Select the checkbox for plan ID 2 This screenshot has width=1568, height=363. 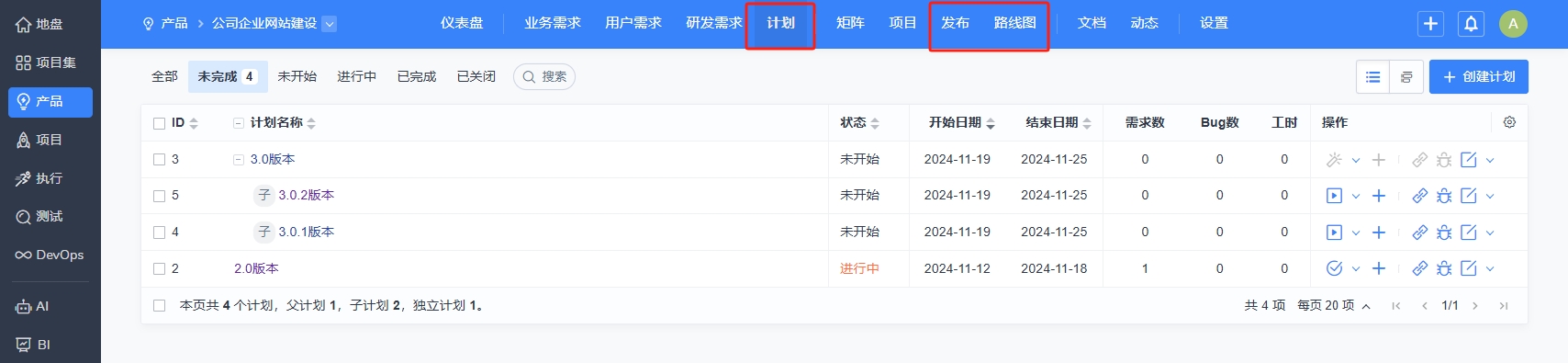[160, 269]
